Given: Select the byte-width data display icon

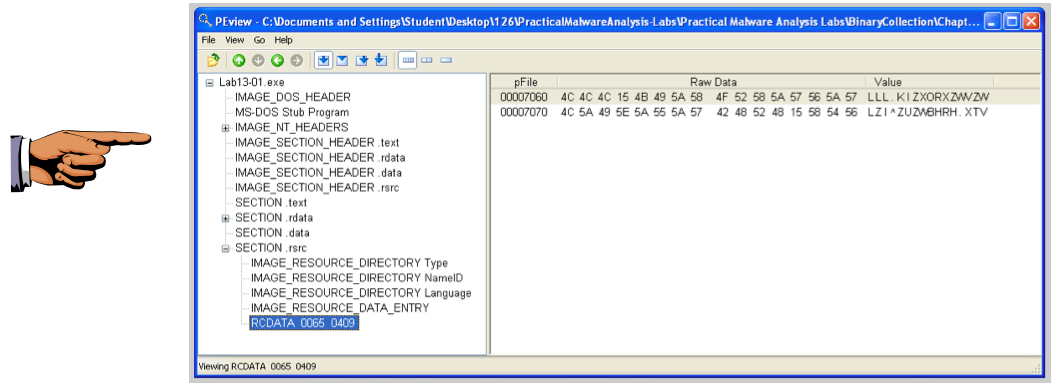Looking at the screenshot, I should [x=407, y=61].
